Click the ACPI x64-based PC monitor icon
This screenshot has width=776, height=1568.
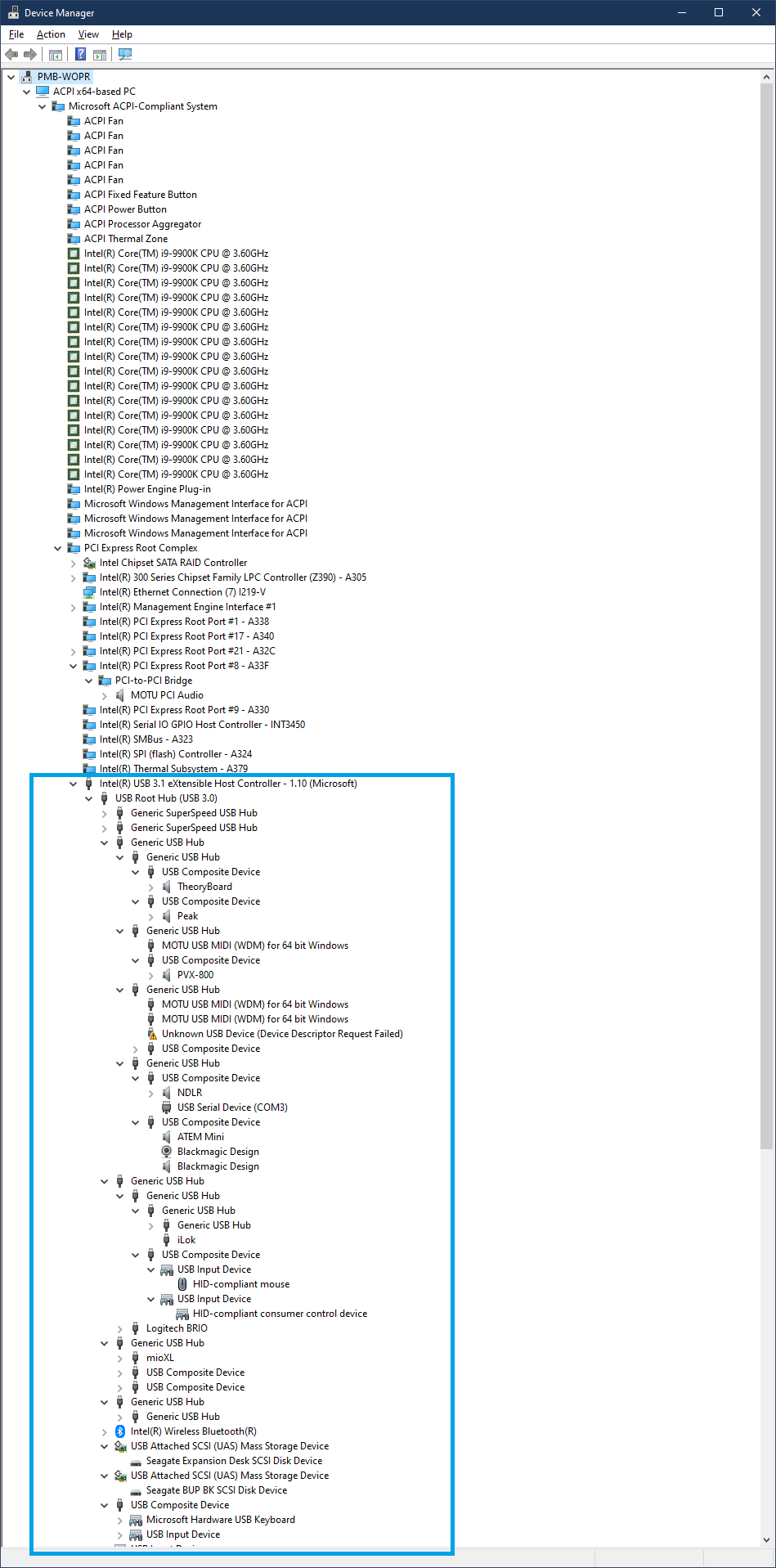[x=43, y=92]
